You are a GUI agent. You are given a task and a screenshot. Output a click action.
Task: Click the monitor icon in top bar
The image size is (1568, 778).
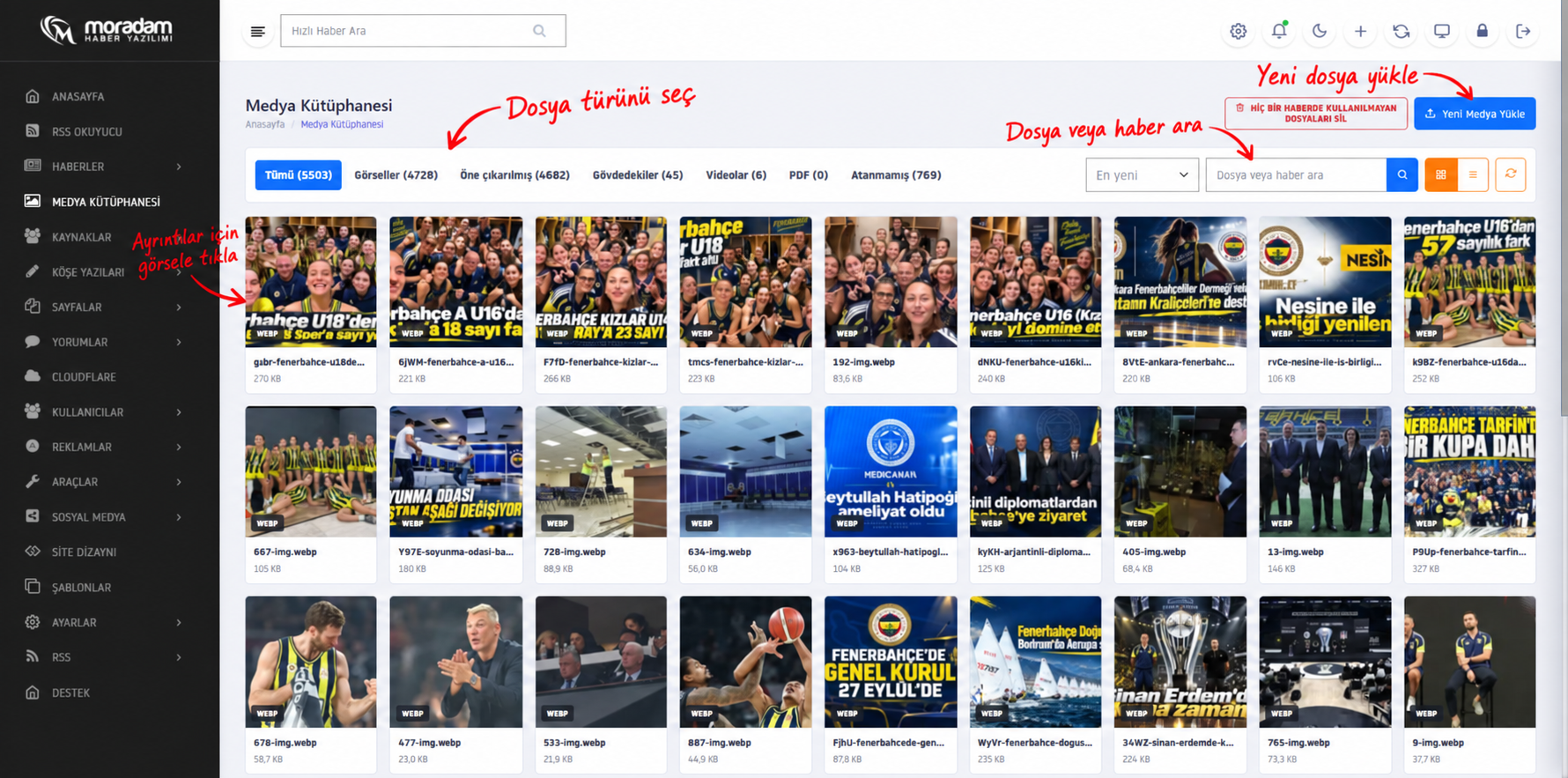pyautogui.click(x=1441, y=32)
